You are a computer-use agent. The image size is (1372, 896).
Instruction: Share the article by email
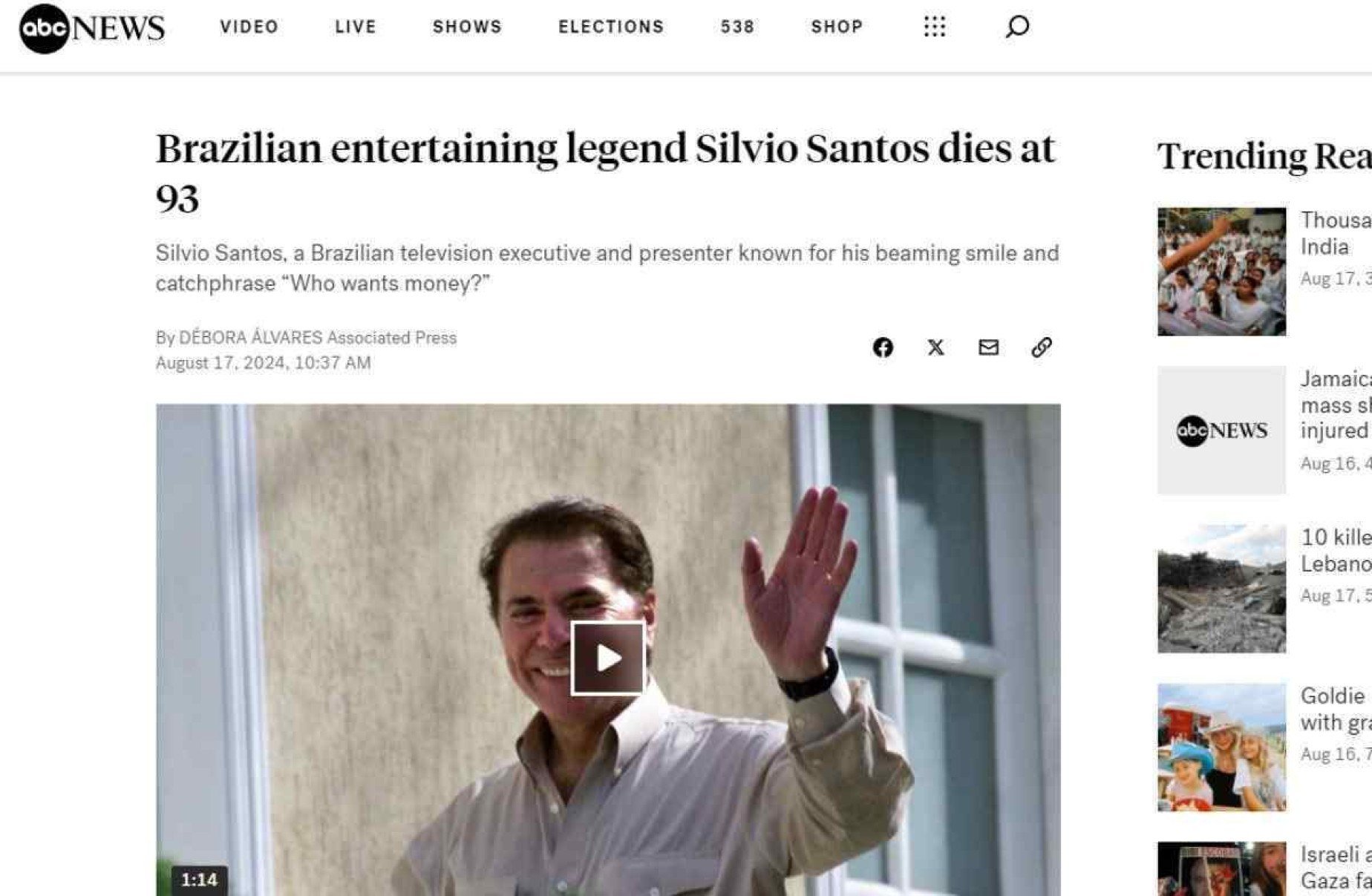(x=988, y=347)
